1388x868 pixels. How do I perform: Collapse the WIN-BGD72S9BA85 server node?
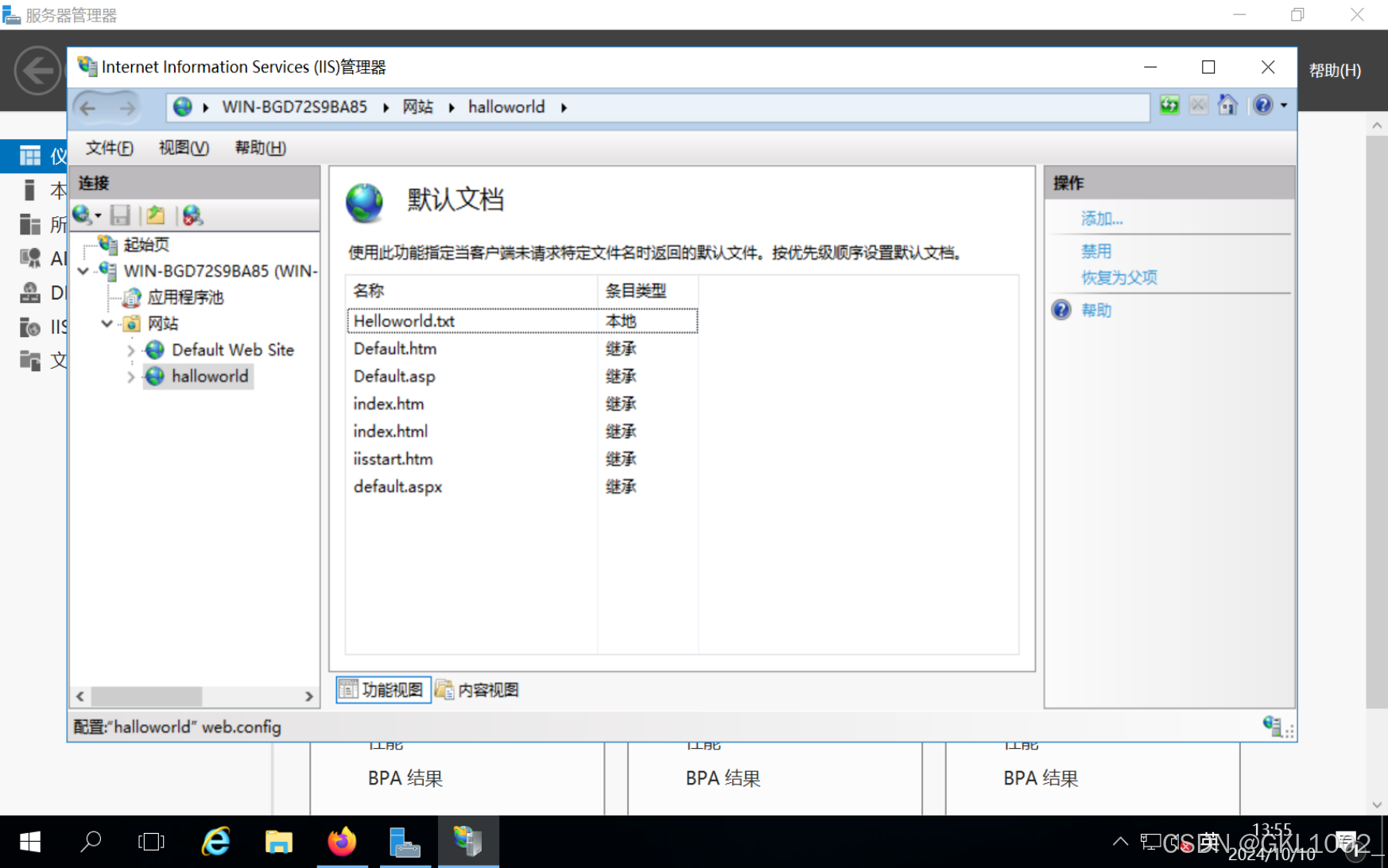click(83, 271)
